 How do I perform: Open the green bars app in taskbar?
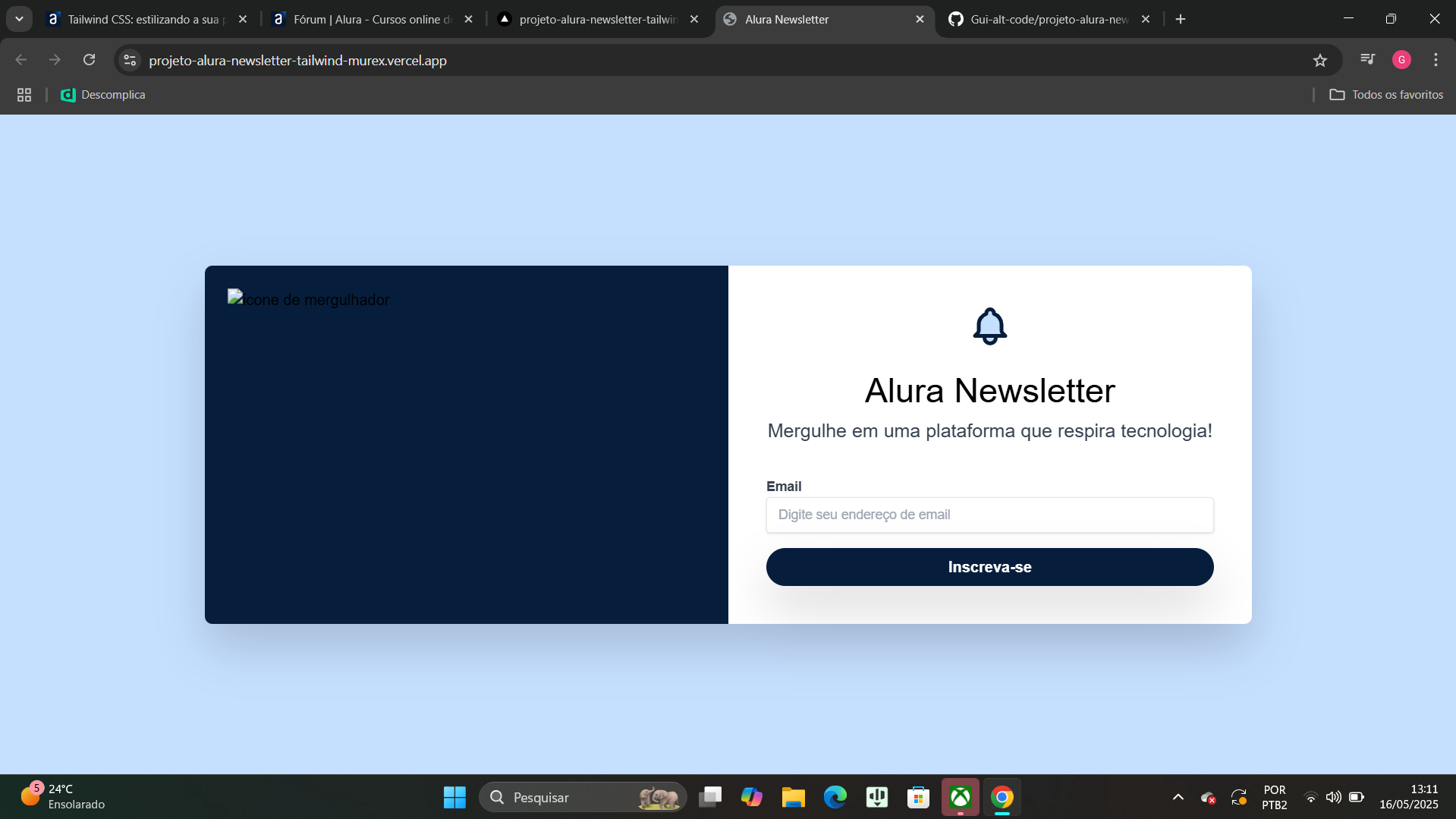tap(877, 797)
